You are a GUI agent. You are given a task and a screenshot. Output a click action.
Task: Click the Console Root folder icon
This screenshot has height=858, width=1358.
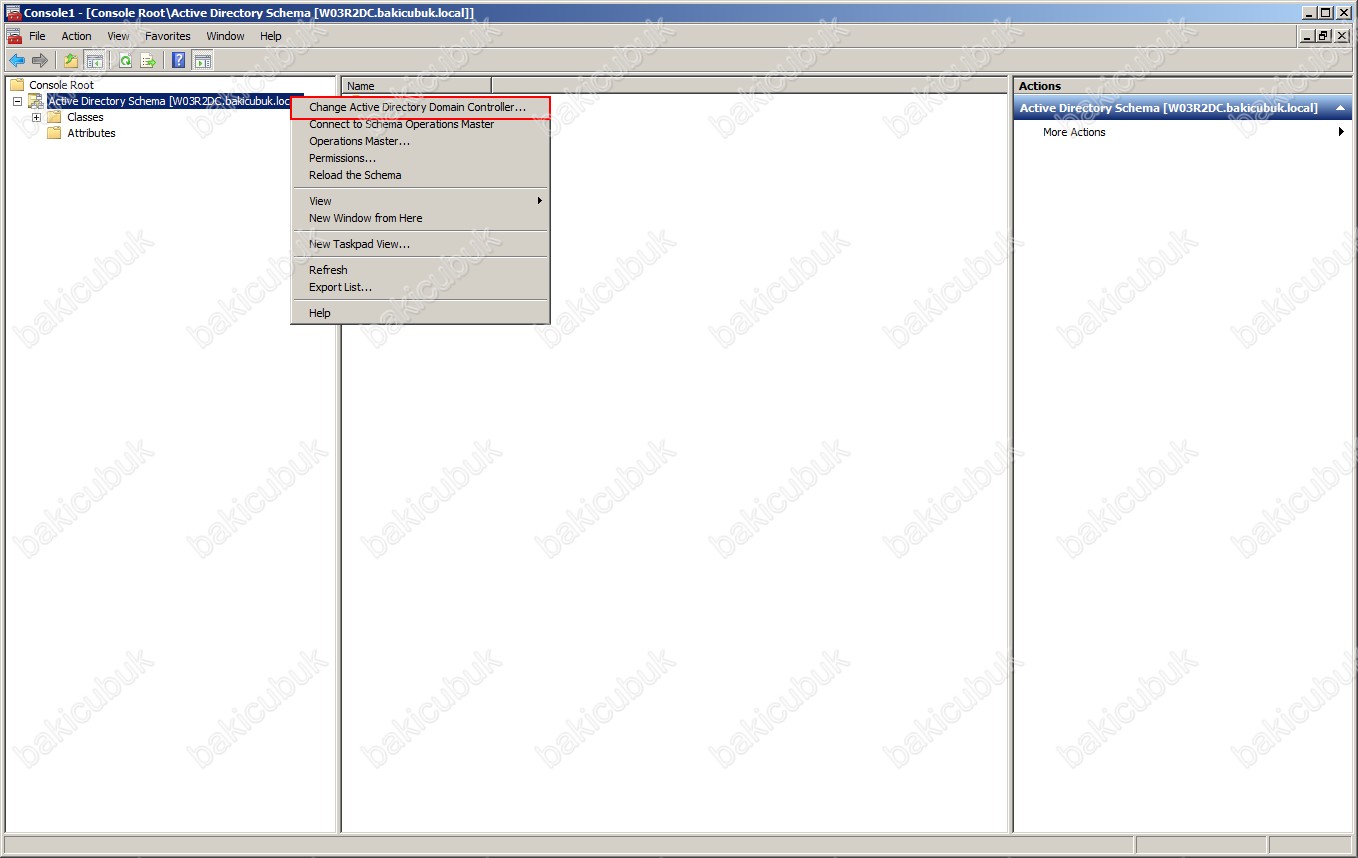17,85
